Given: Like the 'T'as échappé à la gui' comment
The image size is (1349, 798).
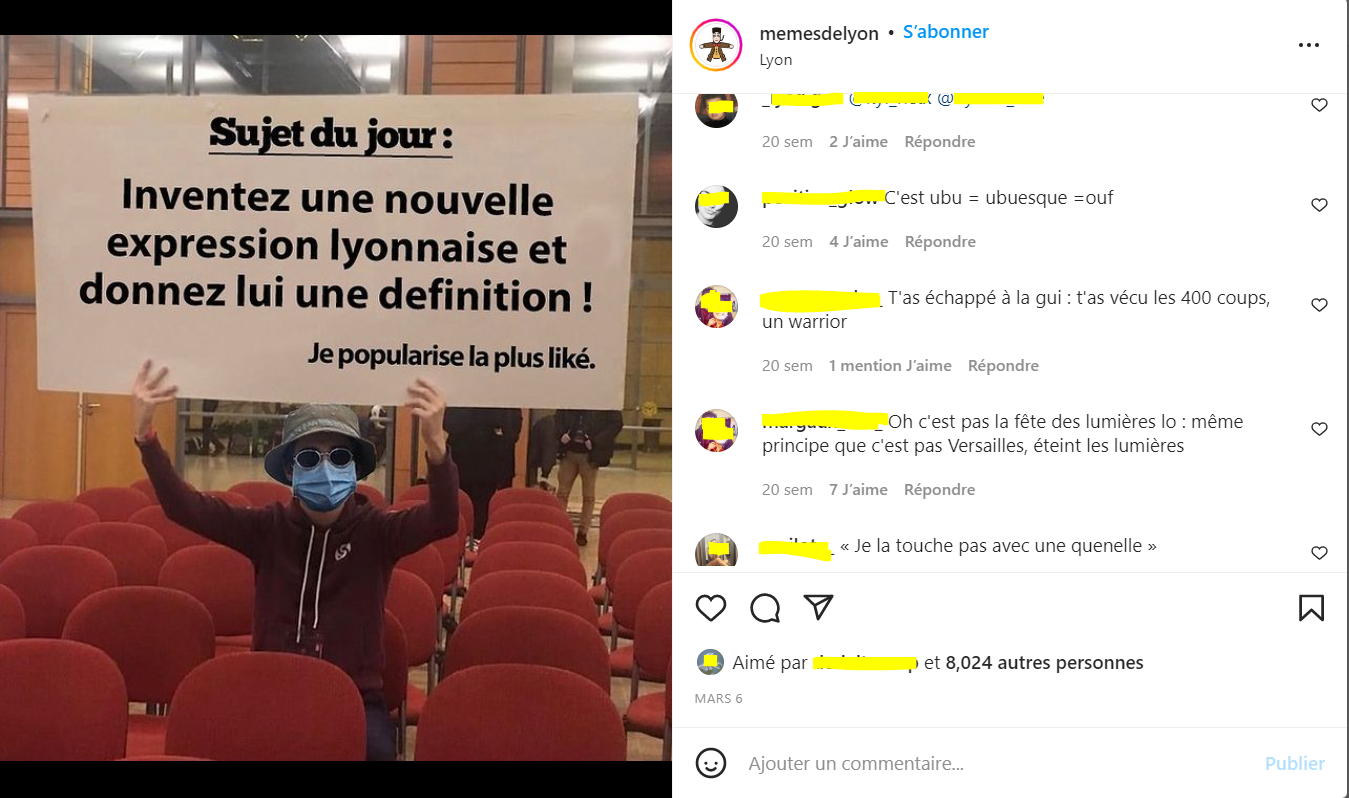Looking at the screenshot, I should (x=1319, y=305).
